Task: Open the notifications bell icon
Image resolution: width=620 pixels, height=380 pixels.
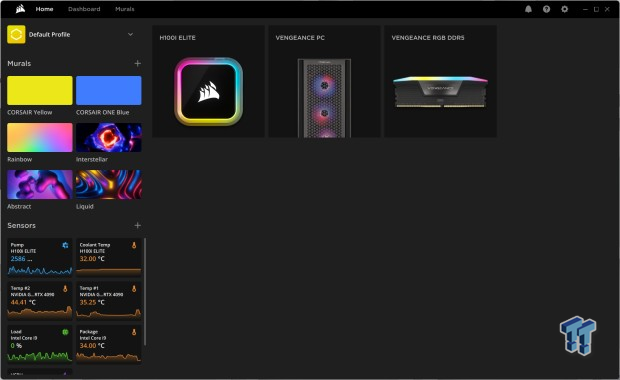Action: (x=528, y=9)
